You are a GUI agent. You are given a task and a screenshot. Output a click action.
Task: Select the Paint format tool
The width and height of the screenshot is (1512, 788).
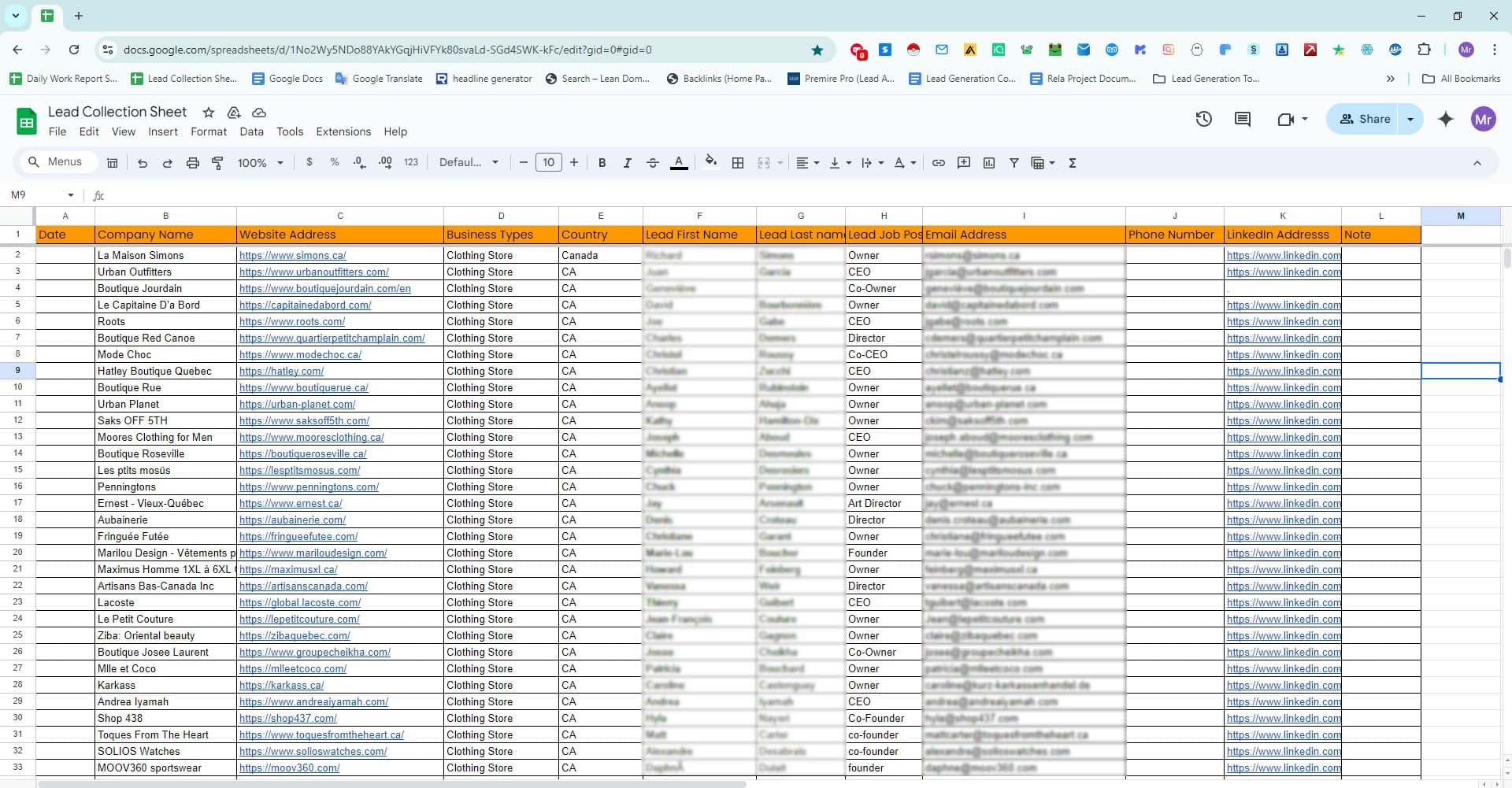pos(217,163)
